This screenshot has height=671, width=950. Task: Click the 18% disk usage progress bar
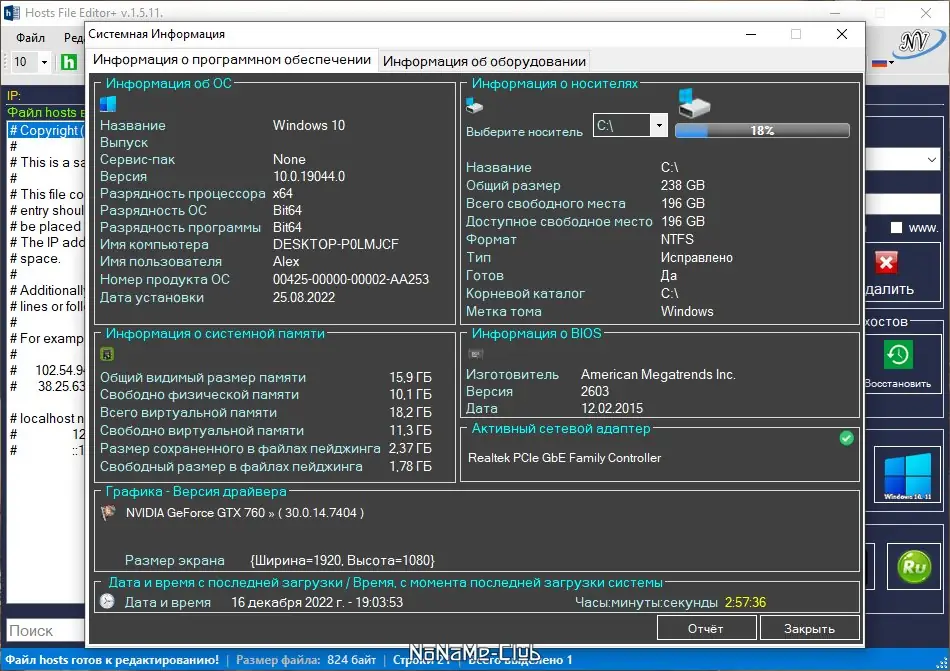pos(762,130)
